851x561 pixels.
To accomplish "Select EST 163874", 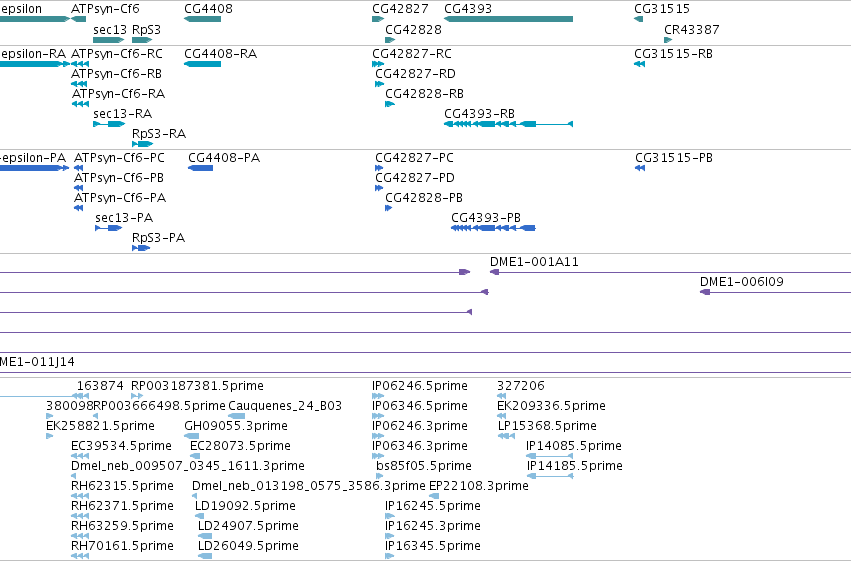I will pos(100,386).
